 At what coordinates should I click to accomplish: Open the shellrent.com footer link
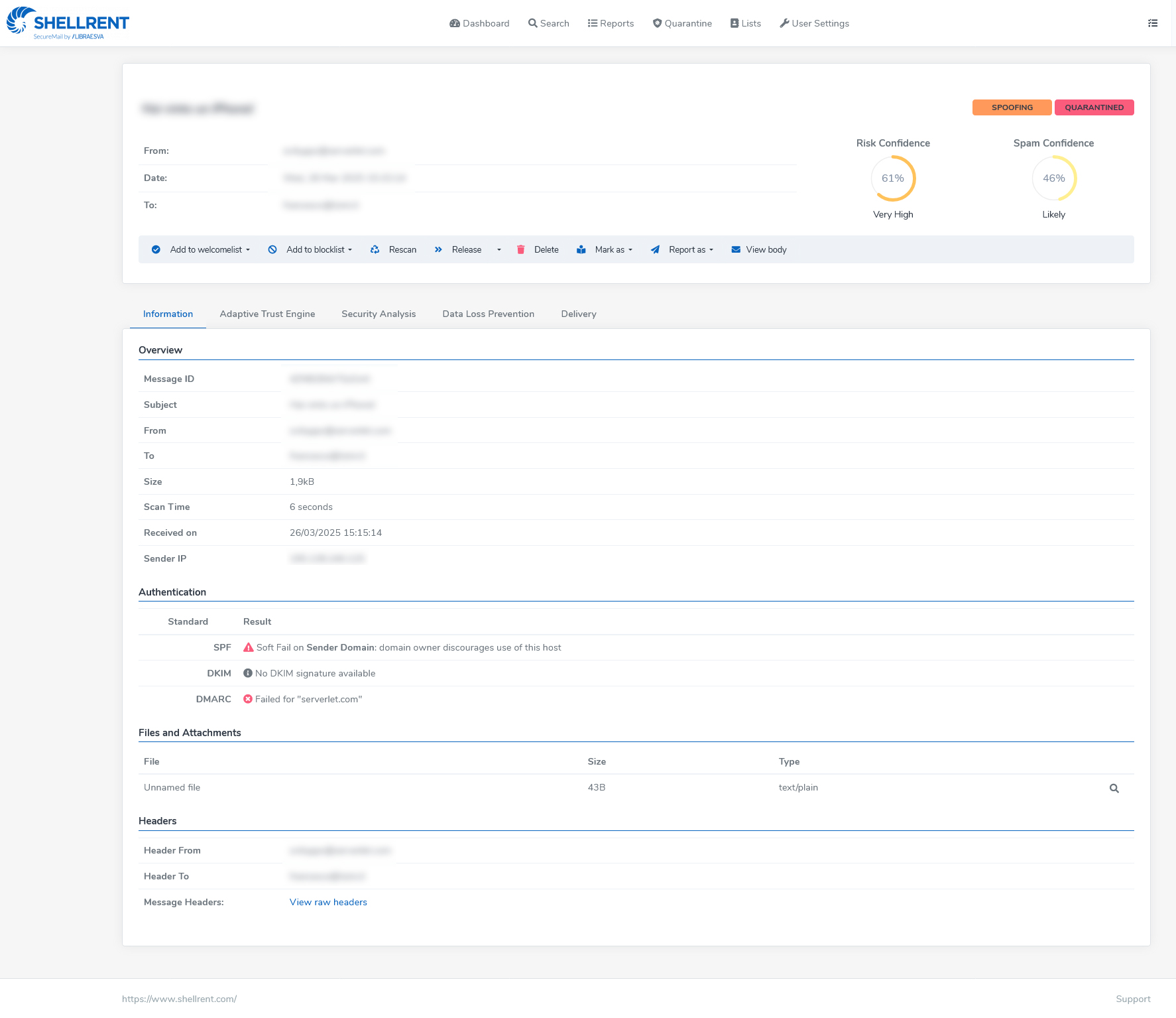[179, 999]
